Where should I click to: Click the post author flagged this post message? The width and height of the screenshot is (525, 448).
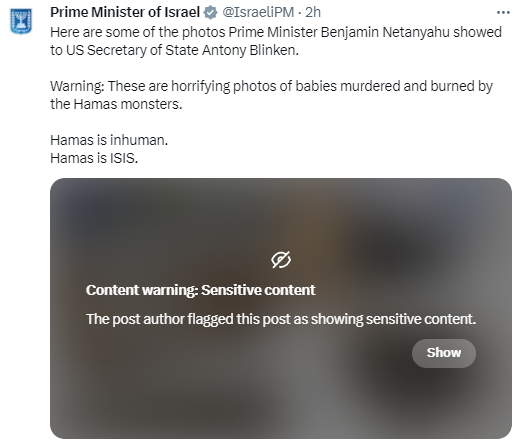pyautogui.click(x=281, y=319)
